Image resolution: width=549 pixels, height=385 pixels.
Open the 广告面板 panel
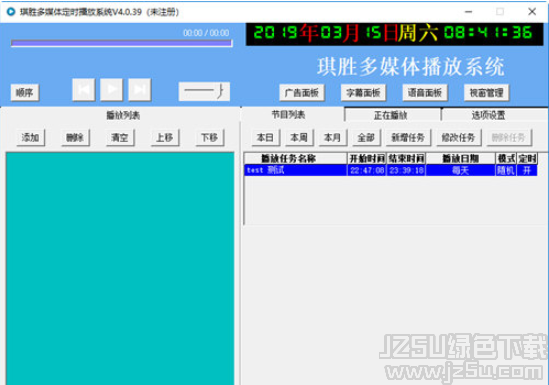click(302, 93)
